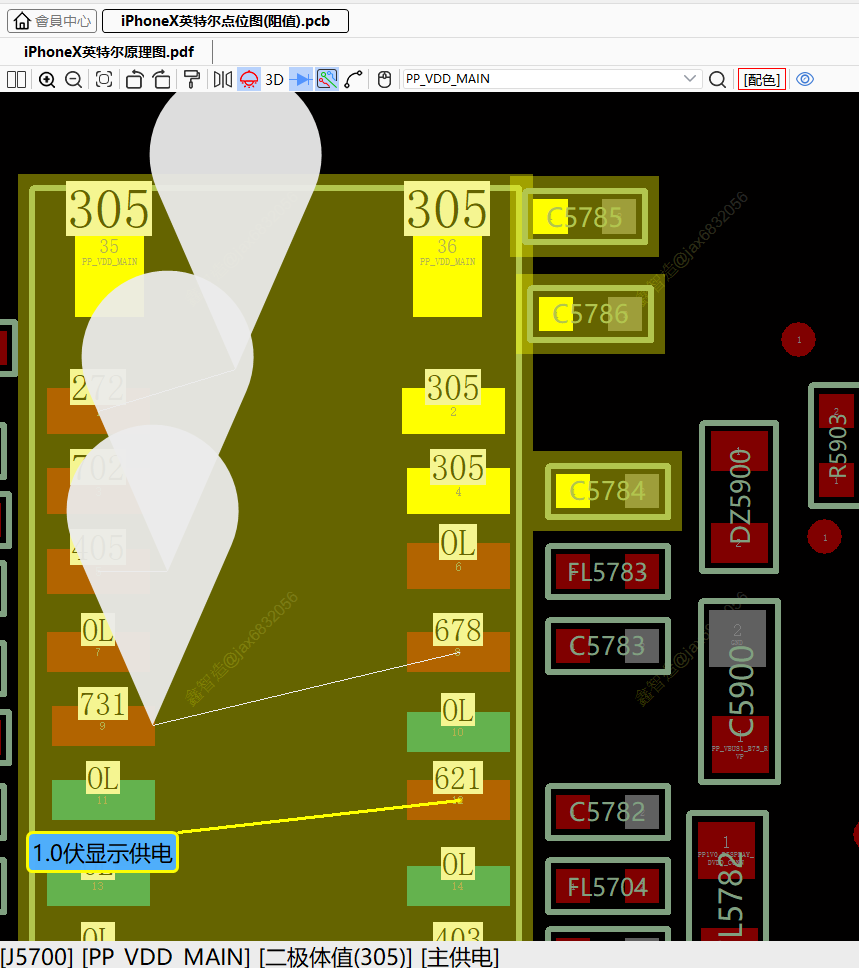Click the red test point right of DZ5900
The height and width of the screenshot is (968, 859).
click(x=824, y=537)
